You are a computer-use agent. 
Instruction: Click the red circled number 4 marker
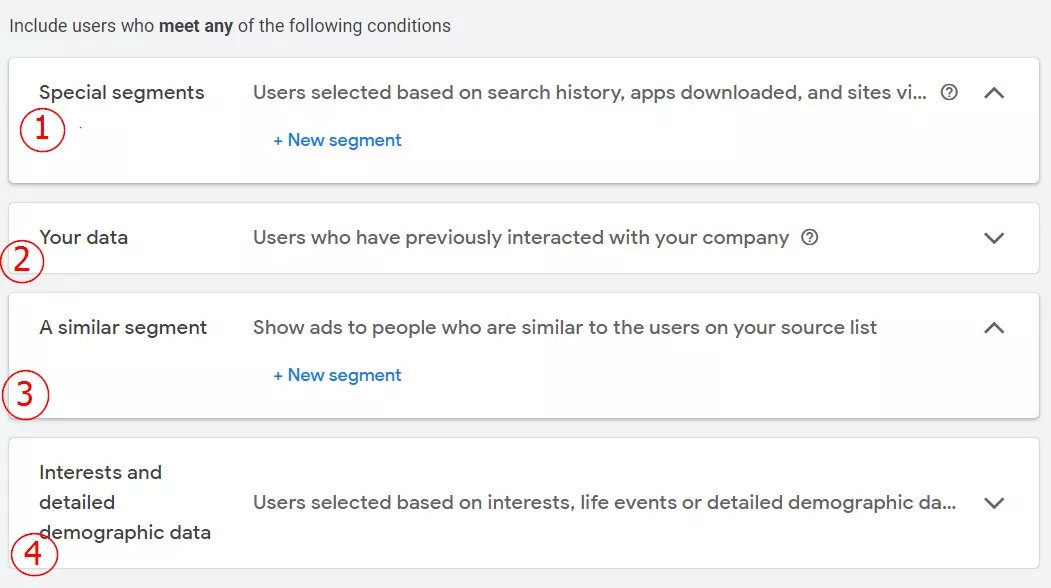click(34, 554)
